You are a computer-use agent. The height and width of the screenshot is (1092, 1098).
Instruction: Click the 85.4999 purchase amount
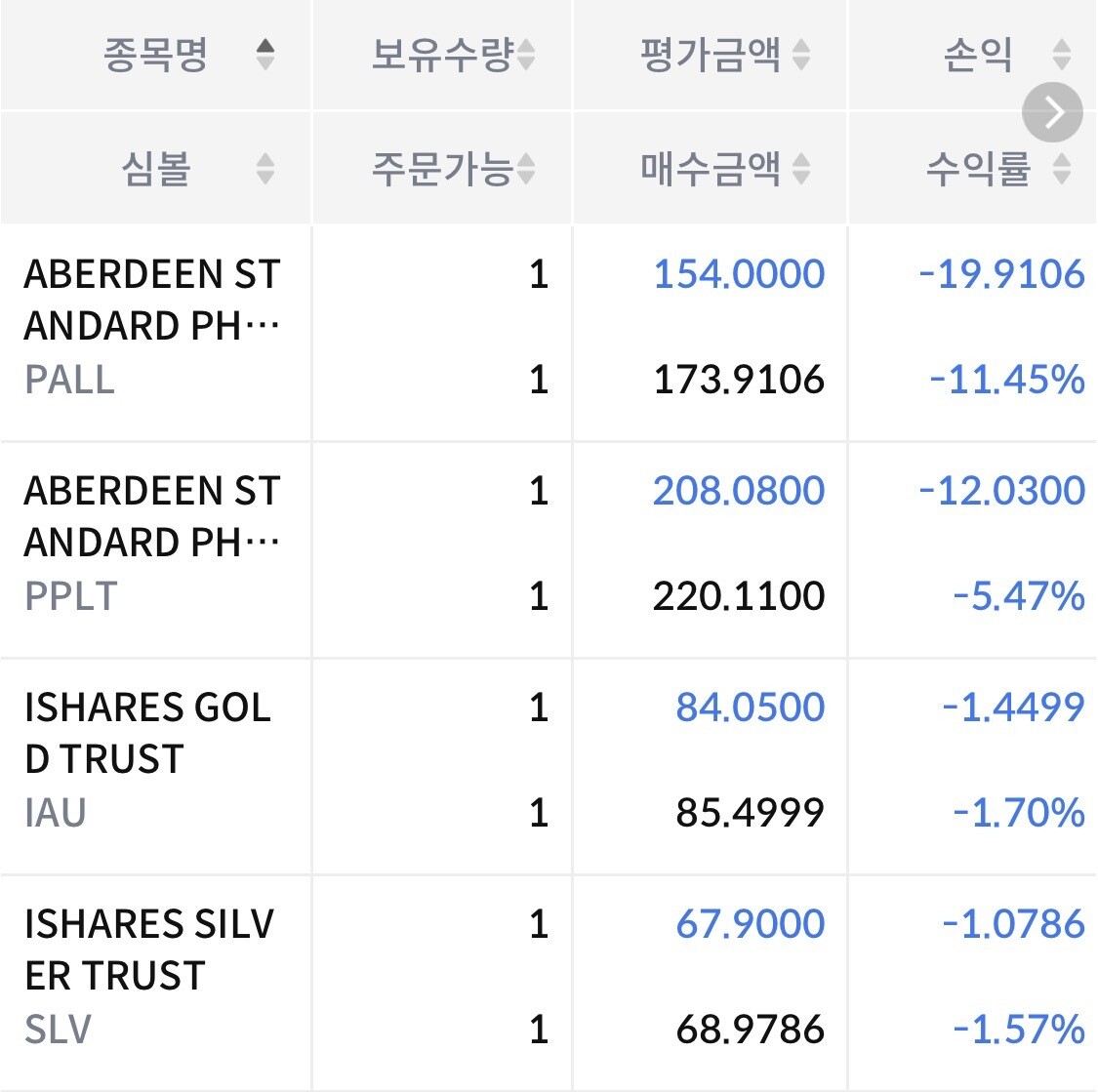point(750,813)
